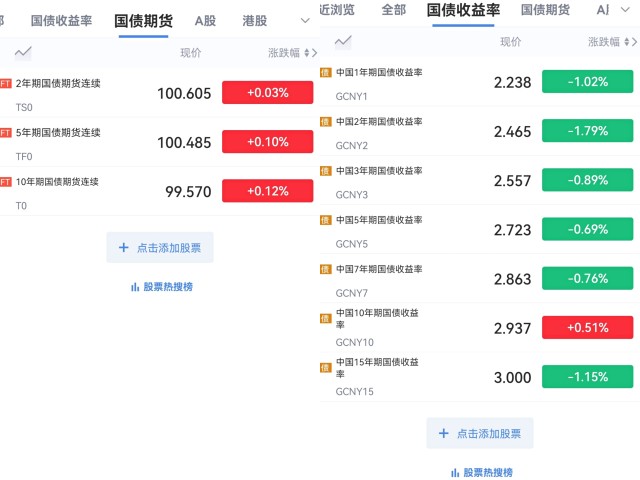Click the FT badge beside 10年期国债期货连续
Viewport: 640px width, 480px height.
tap(5, 182)
